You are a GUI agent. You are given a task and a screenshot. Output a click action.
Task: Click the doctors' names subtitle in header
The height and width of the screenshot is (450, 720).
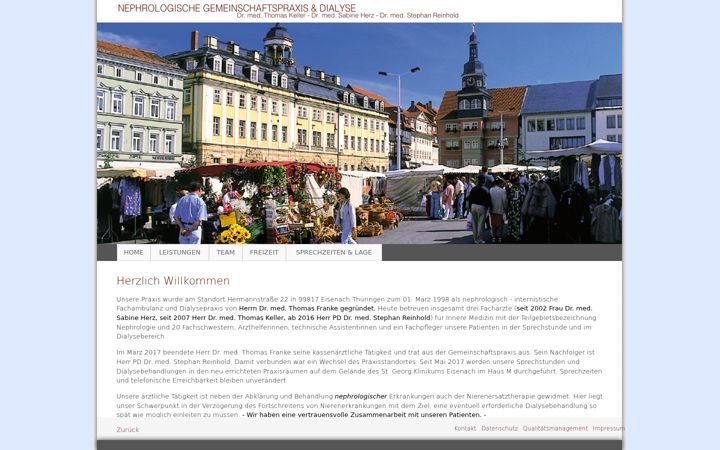(x=348, y=16)
